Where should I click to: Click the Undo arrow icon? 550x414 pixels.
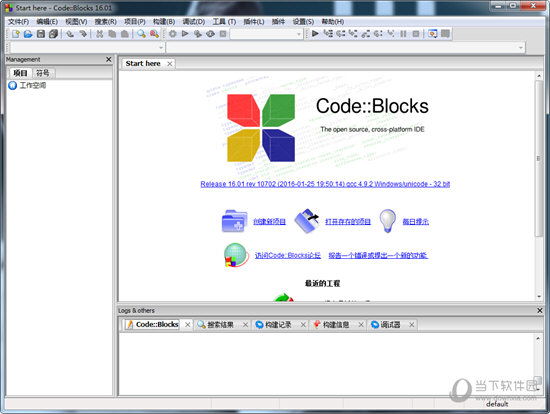[x=70, y=34]
